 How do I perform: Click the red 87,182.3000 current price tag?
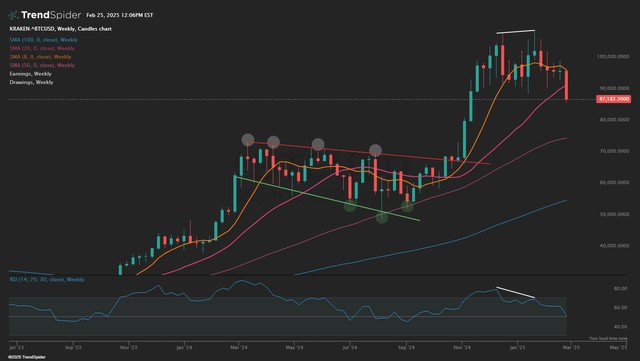point(614,99)
